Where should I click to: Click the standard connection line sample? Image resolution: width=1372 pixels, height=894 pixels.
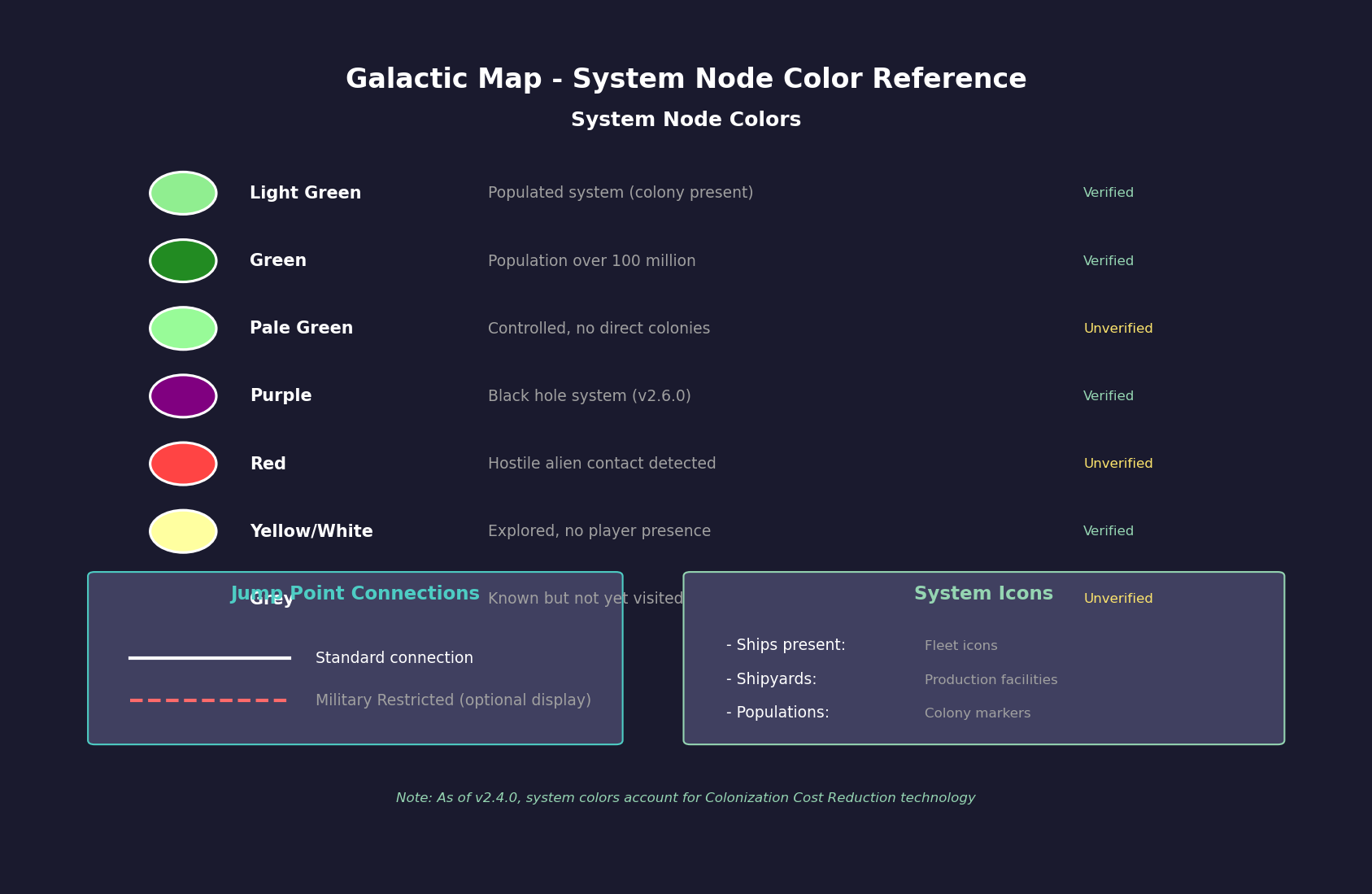tap(209, 657)
